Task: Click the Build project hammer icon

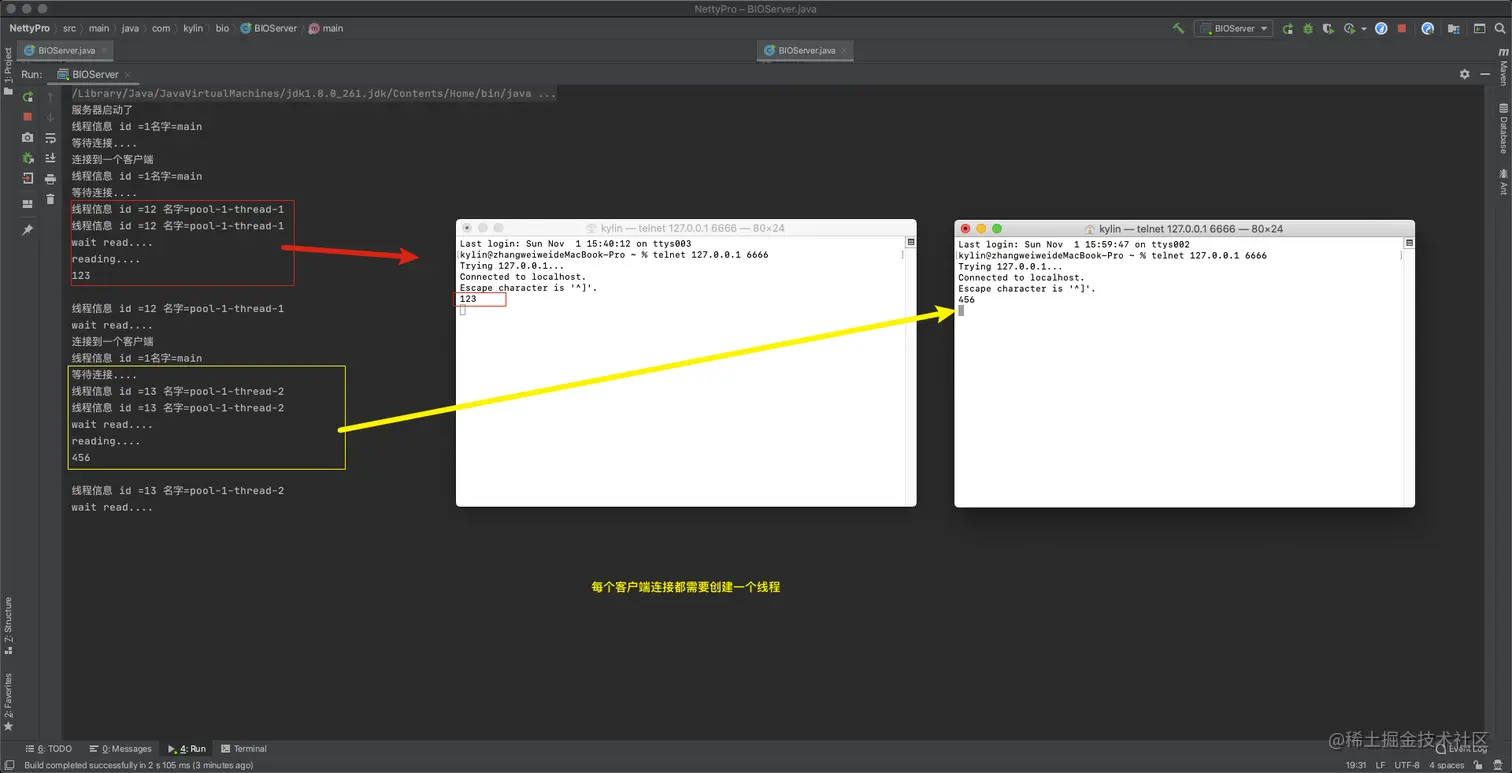Action: point(1178,29)
